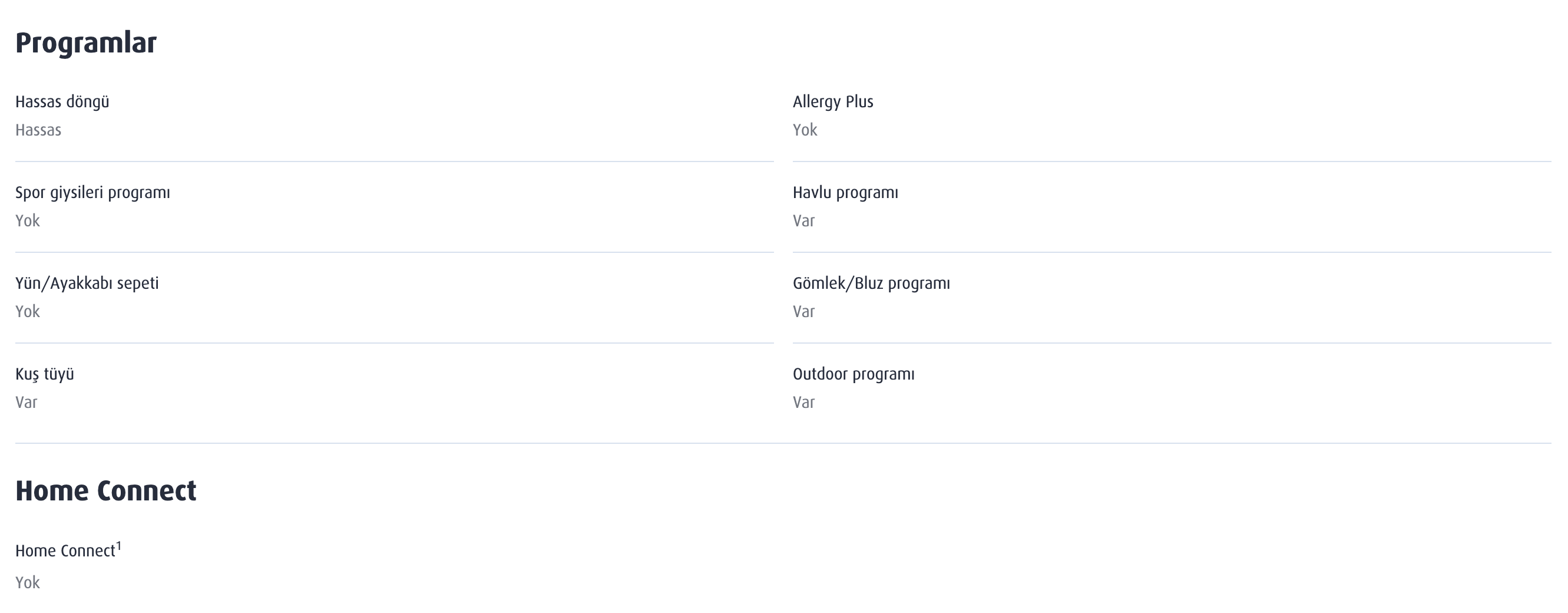Click the Yok value under Spor giysileri programı
Screen dimensions: 1568x613
(x=28, y=221)
